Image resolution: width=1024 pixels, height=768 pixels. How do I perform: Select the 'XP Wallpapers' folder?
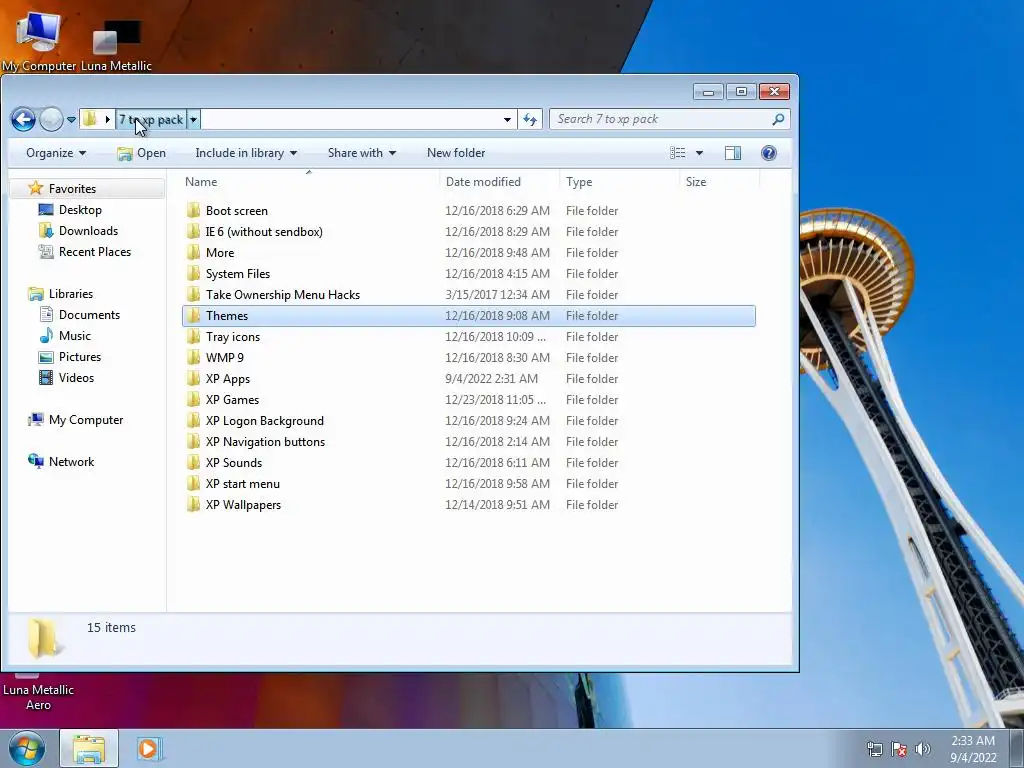pos(468,505)
